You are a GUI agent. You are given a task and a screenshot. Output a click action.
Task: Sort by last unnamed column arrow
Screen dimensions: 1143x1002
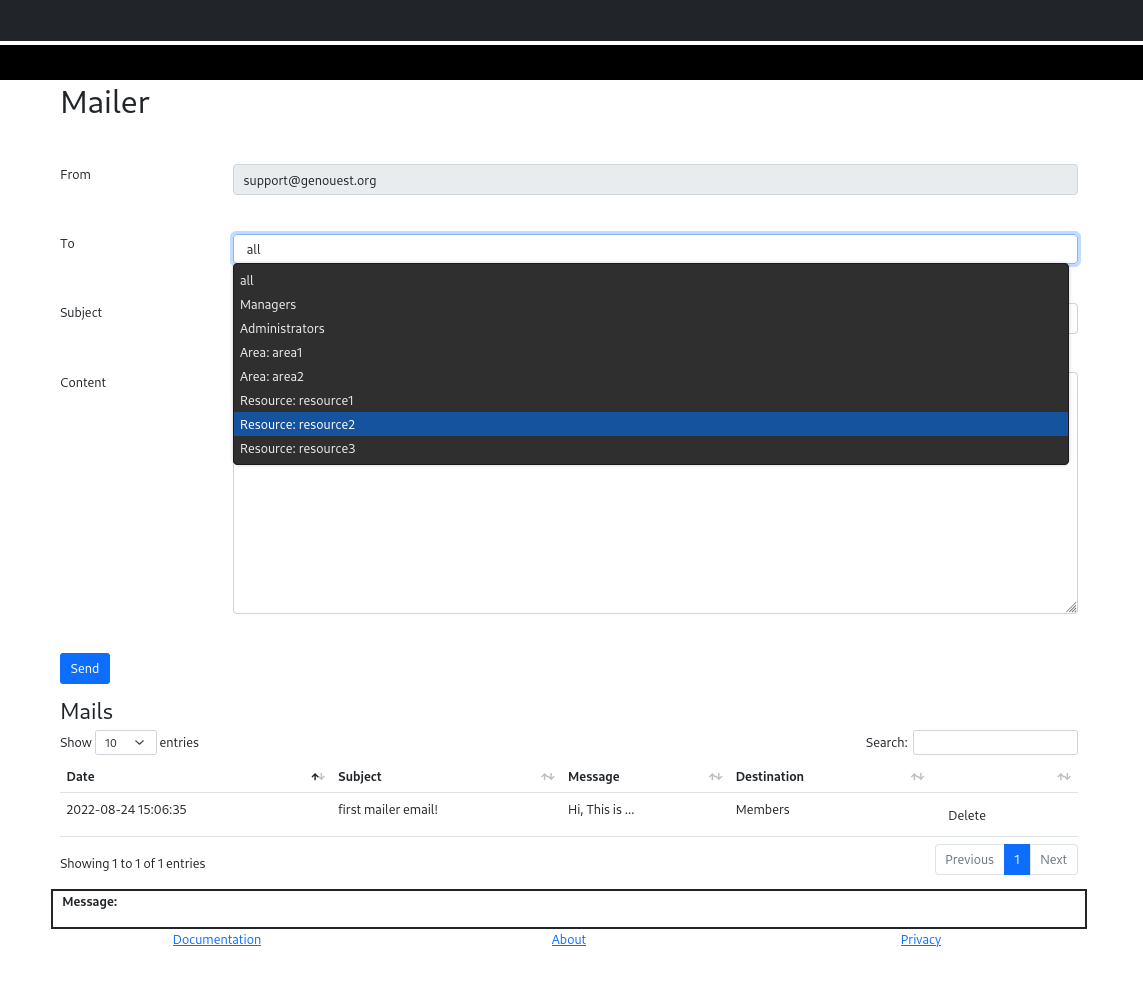(1064, 777)
